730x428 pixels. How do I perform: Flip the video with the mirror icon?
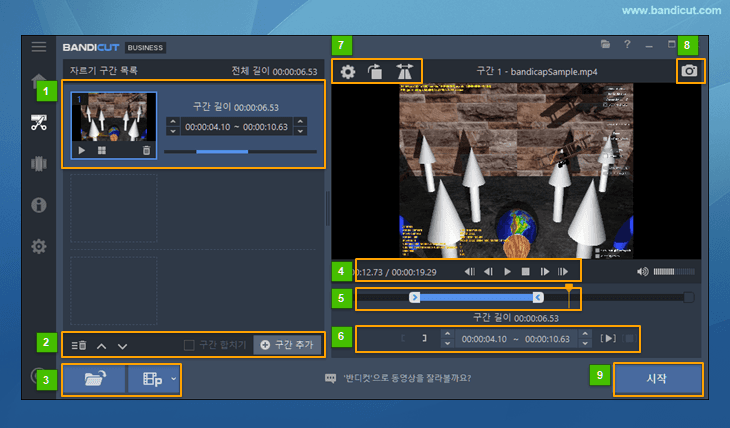404,72
